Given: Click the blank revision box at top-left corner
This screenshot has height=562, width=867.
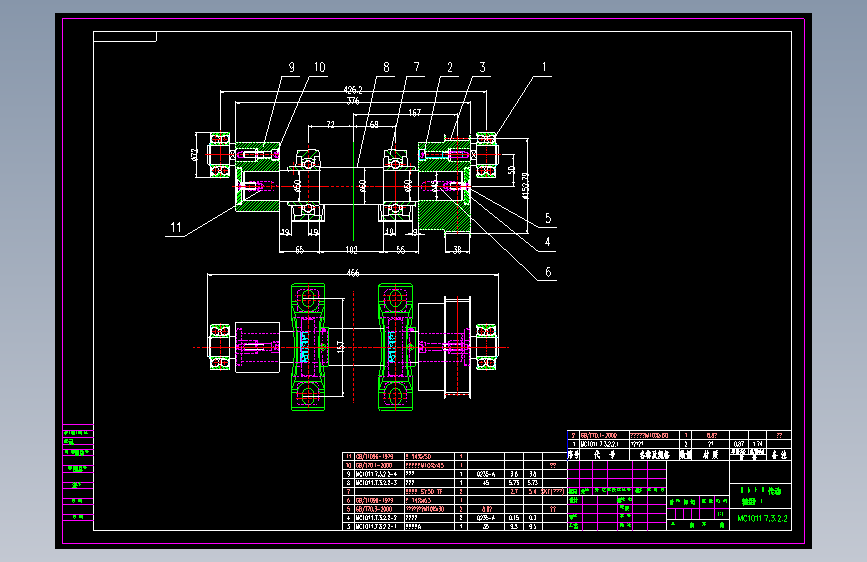Looking at the screenshot, I should point(125,37).
